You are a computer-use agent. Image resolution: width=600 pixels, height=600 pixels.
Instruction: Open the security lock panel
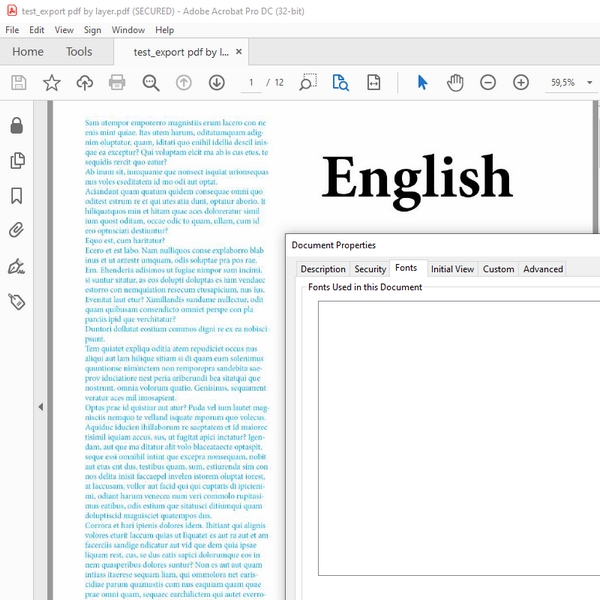pos(16,126)
